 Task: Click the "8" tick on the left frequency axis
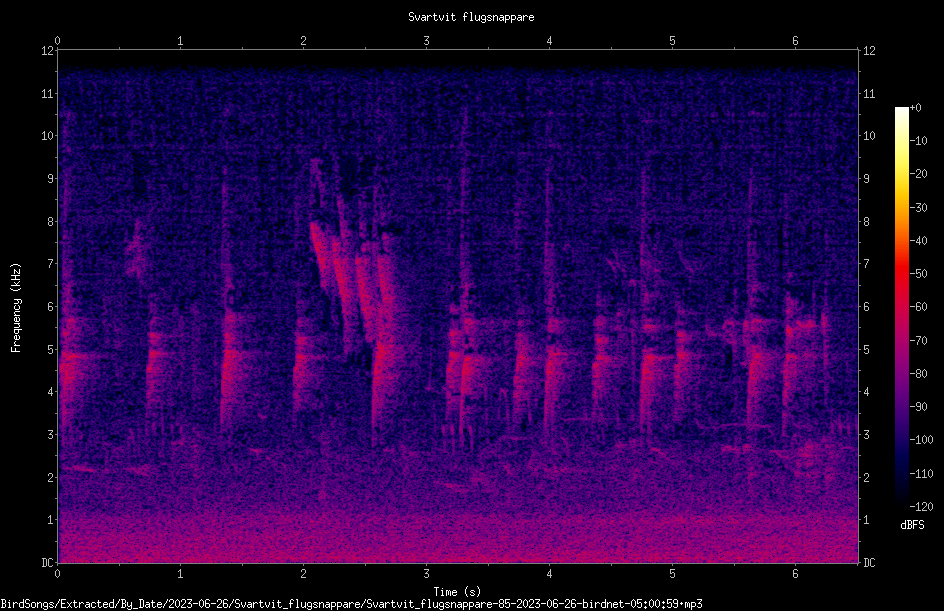(50, 222)
